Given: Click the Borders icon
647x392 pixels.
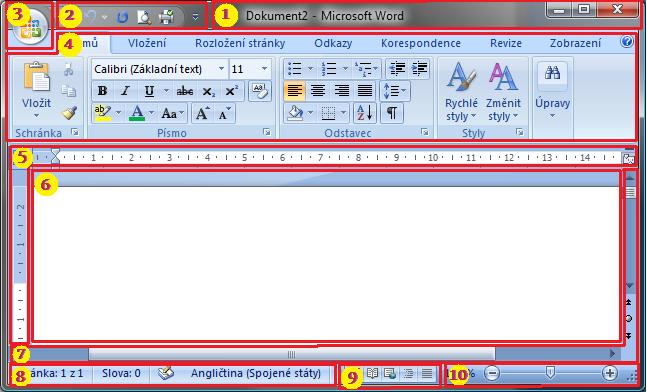Looking at the screenshot, I should coord(328,113).
